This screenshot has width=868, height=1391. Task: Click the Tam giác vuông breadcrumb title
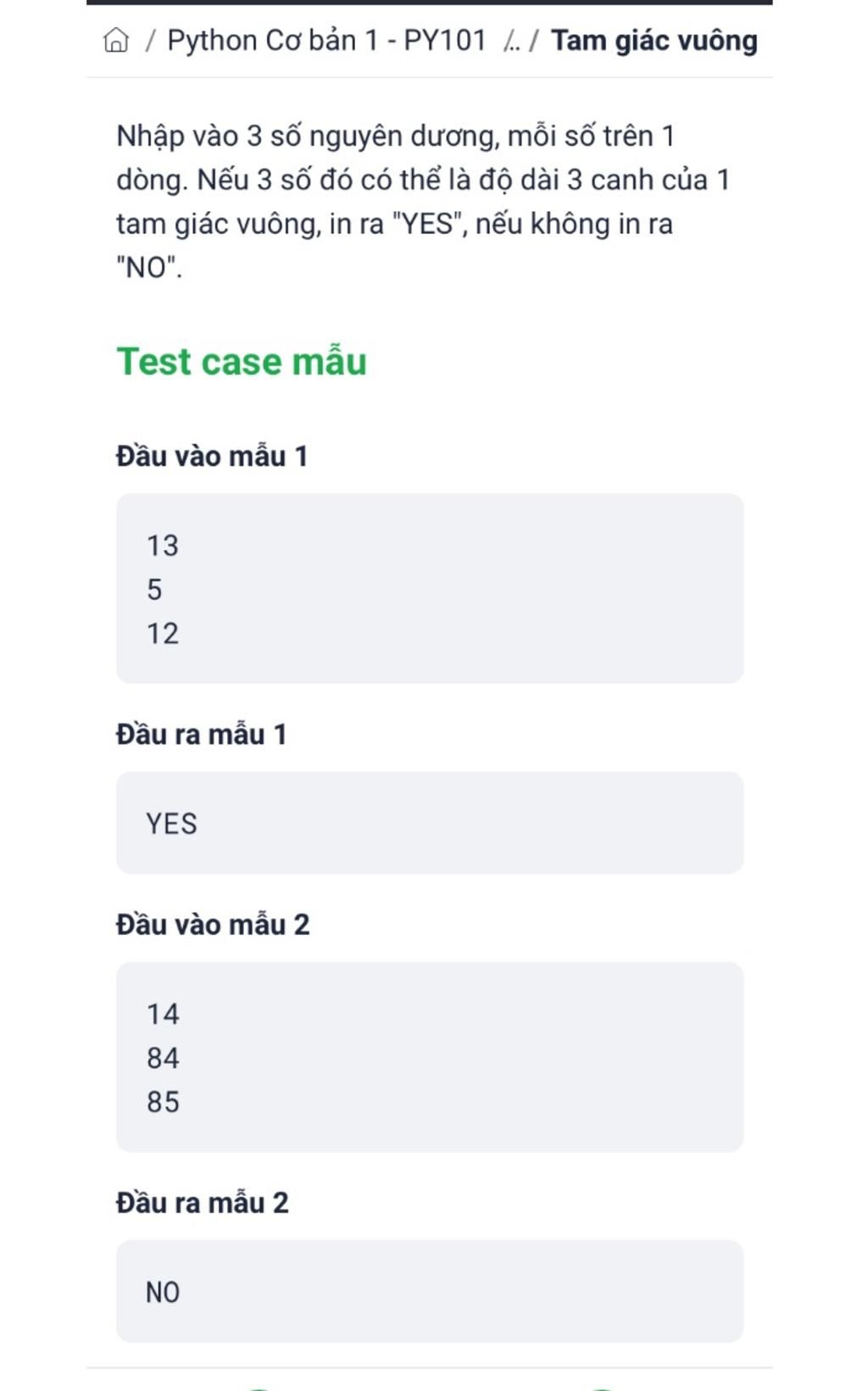click(x=654, y=40)
